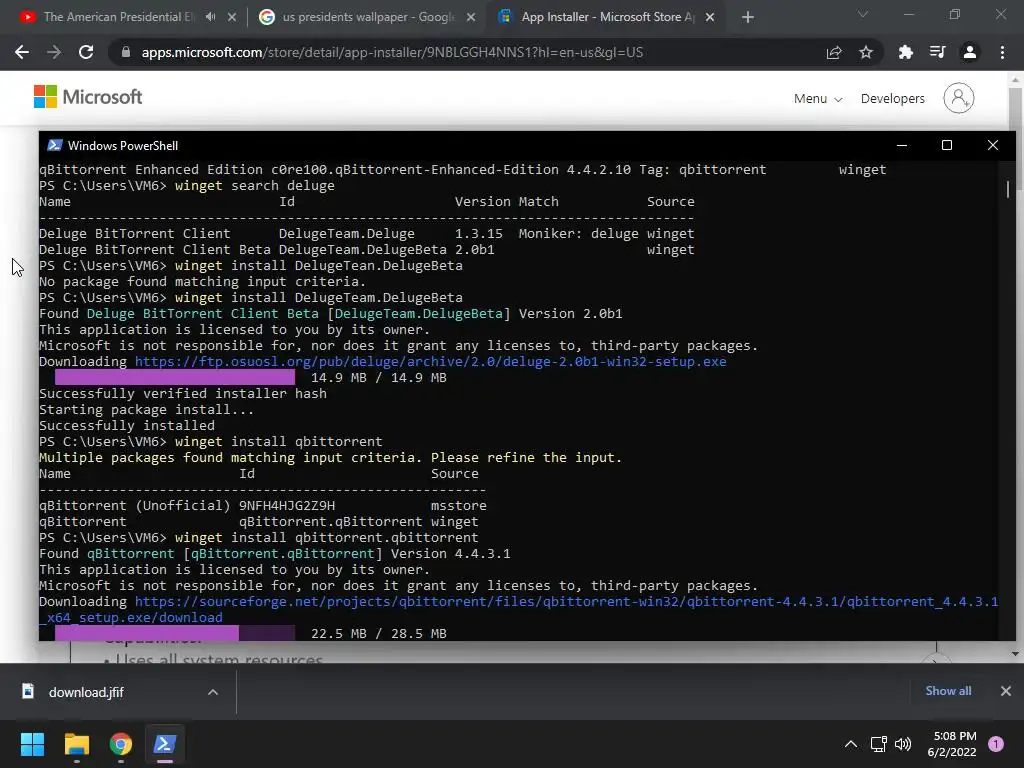1024x768 pixels.
Task: Click Show all downloads
Action: click(x=948, y=691)
